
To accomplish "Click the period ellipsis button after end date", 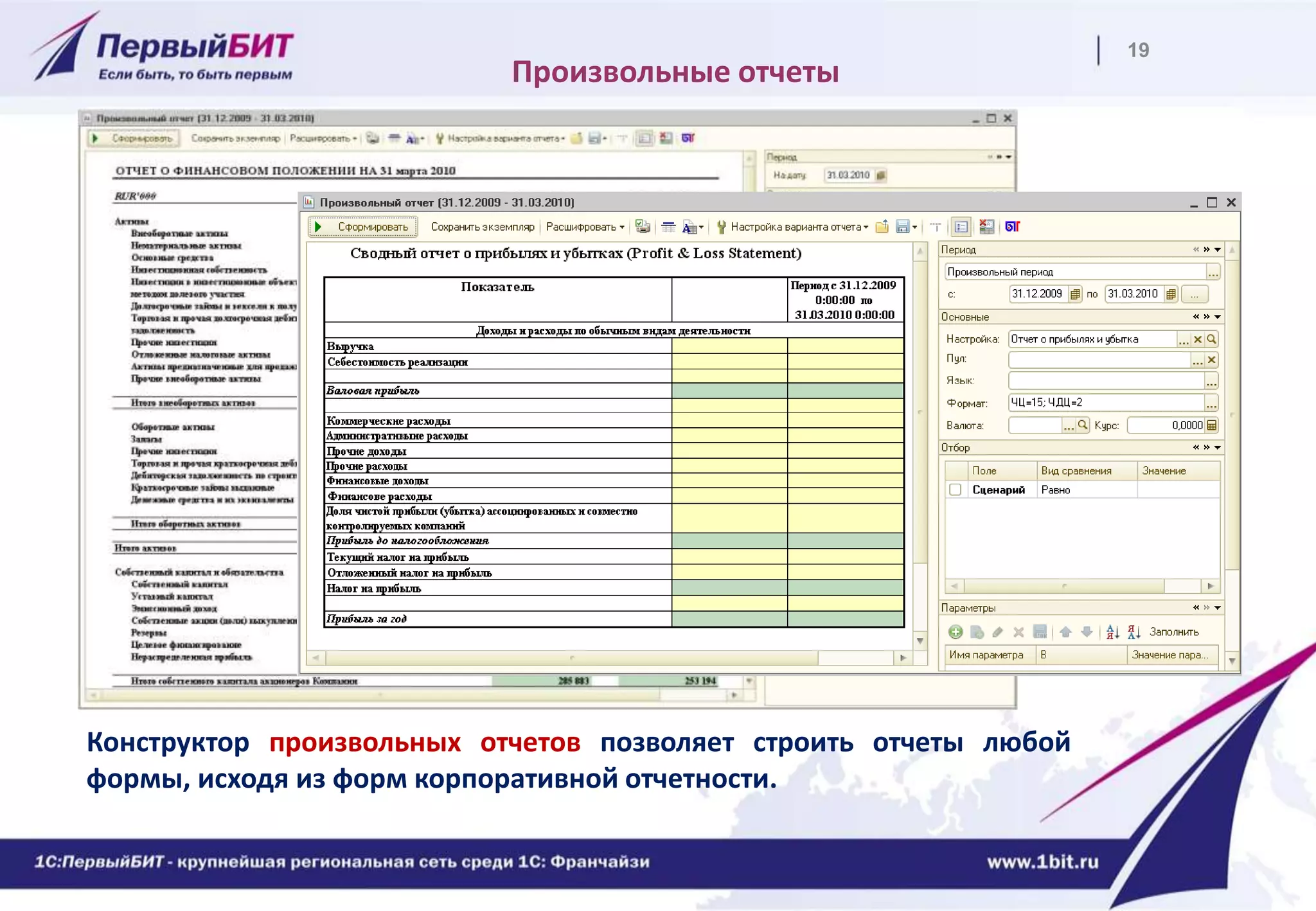I will click(1195, 294).
